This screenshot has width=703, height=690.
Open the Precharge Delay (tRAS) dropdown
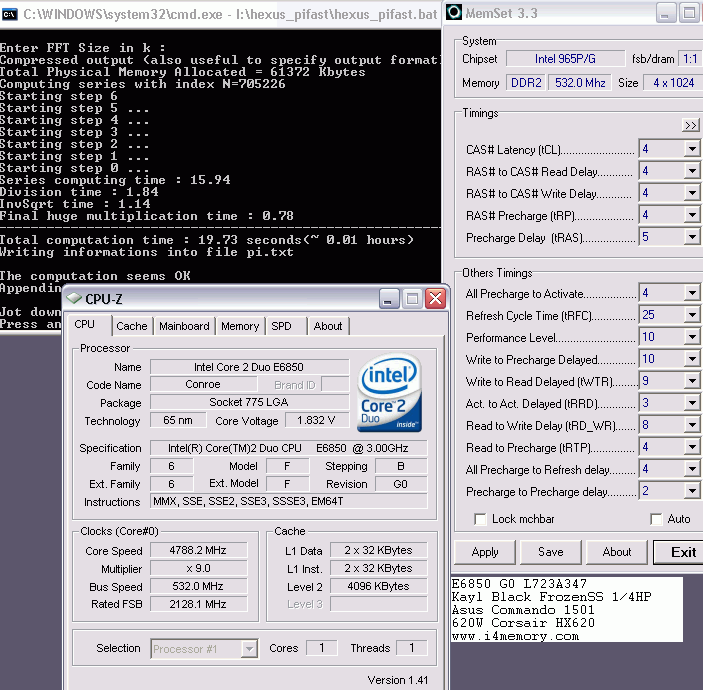tap(692, 237)
